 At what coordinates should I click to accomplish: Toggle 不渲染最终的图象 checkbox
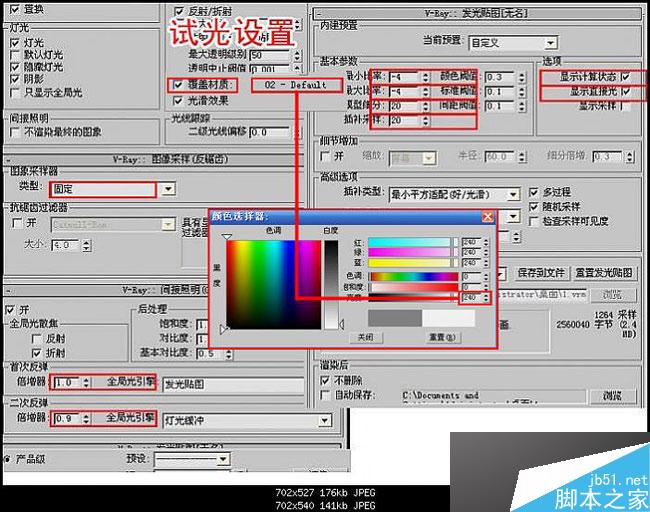15,132
